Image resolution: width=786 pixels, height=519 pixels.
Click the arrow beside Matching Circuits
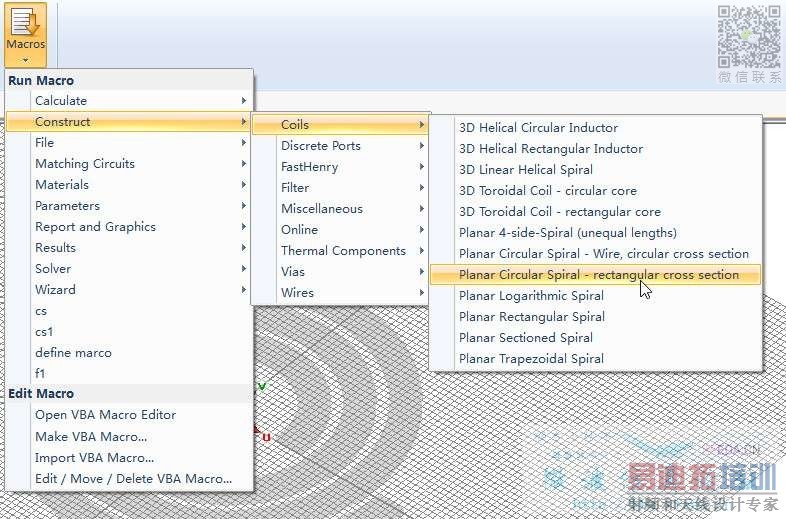point(244,164)
